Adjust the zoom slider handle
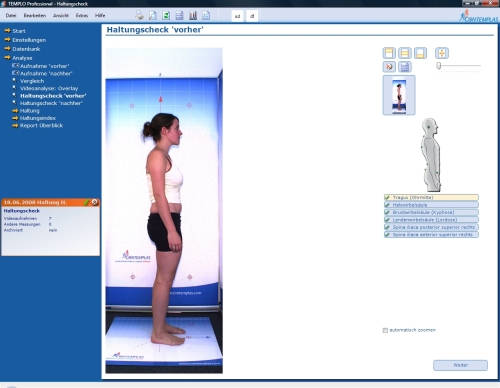 [x=439, y=66]
